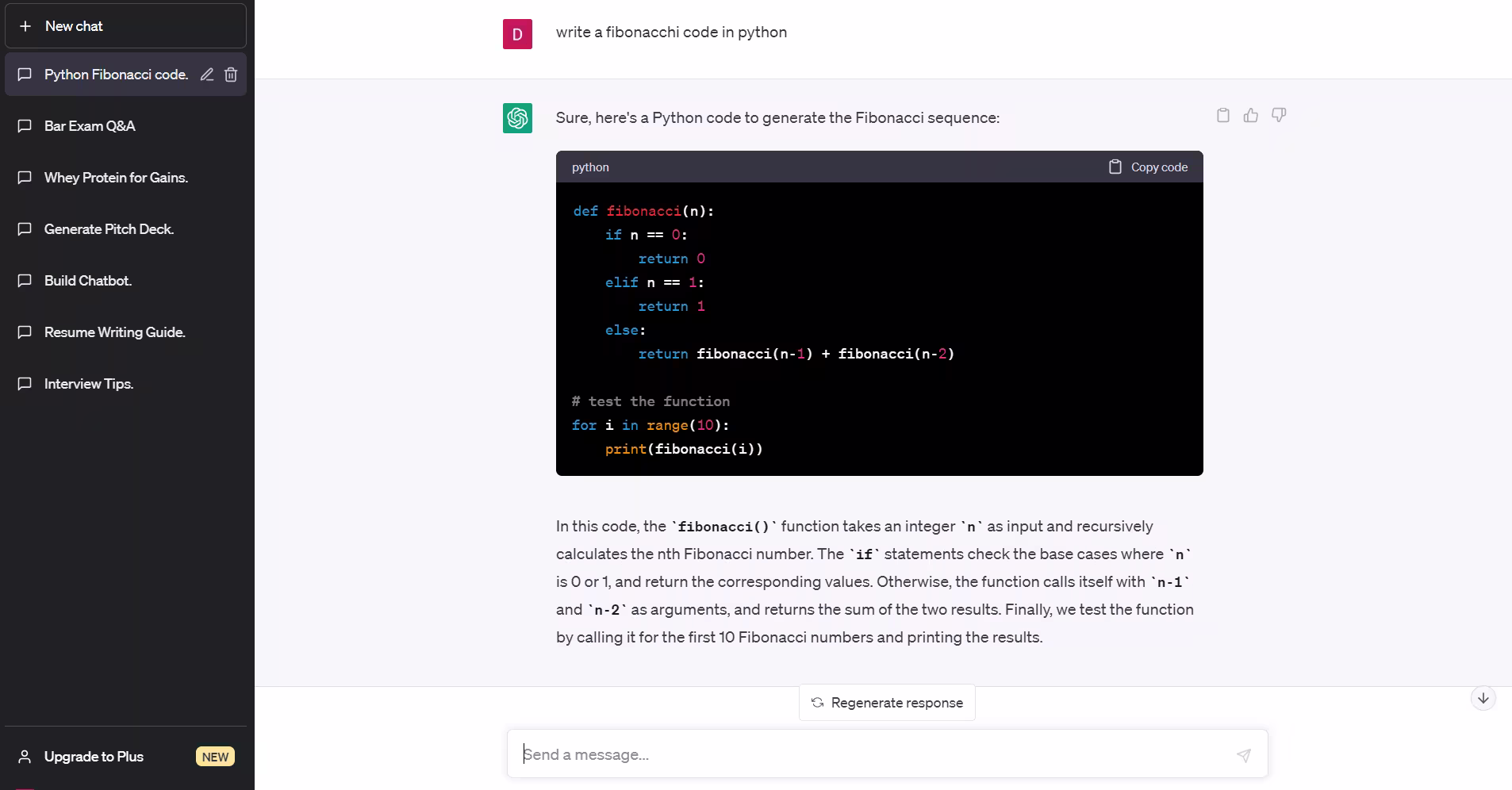Open the Bar Exam Q&A conversation
This screenshot has height=790, width=1512.
tap(90, 126)
